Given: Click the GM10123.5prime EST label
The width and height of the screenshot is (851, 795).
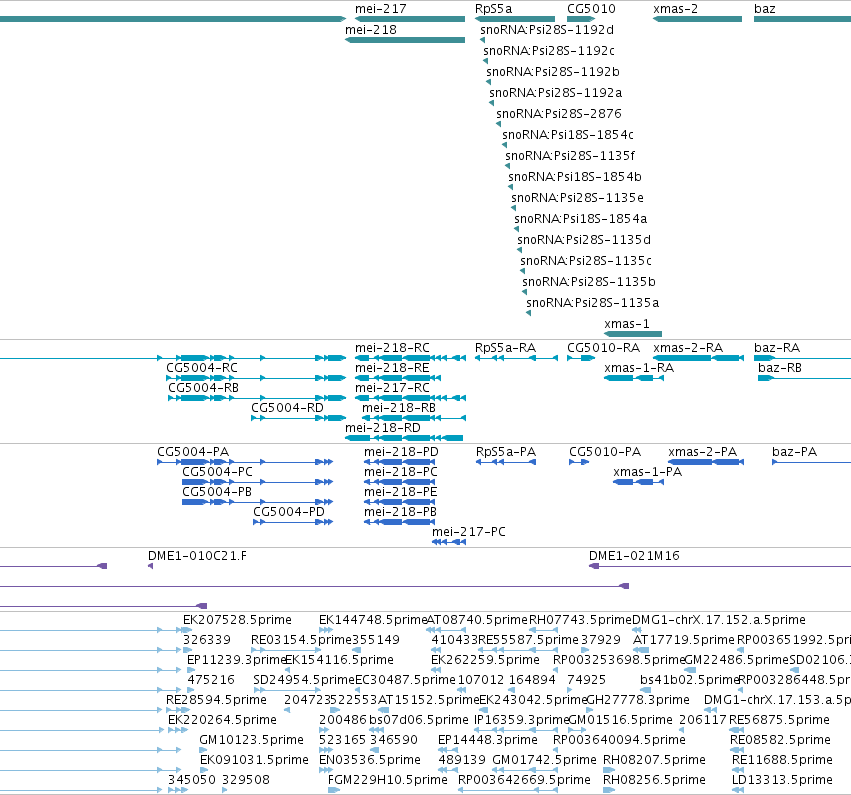Looking at the screenshot, I should click(251, 740).
